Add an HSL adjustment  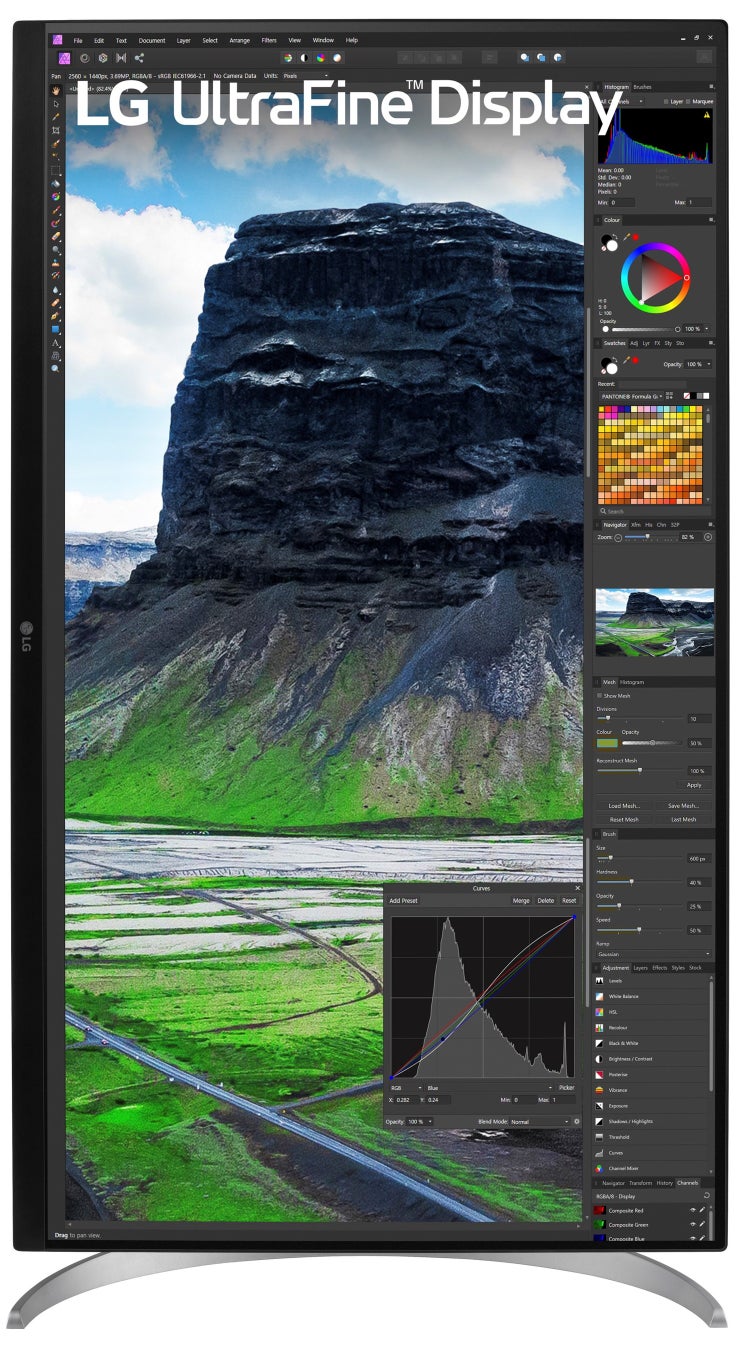(x=653, y=1012)
